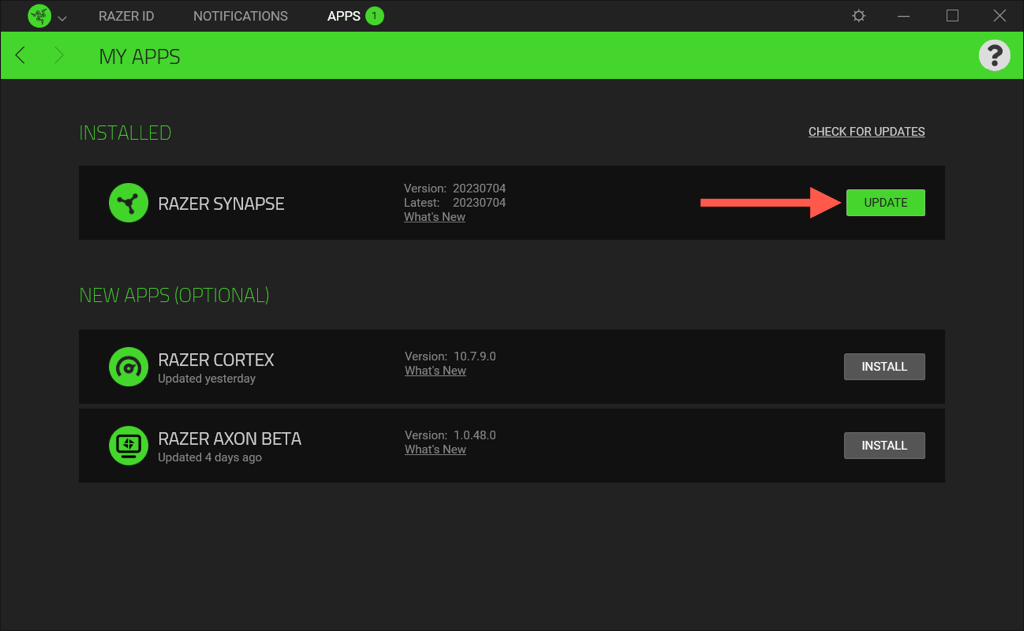This screenshot has height=631, width=1024.
Task: Open What's New for Razer Synapse
Action: tap(434, 217)
